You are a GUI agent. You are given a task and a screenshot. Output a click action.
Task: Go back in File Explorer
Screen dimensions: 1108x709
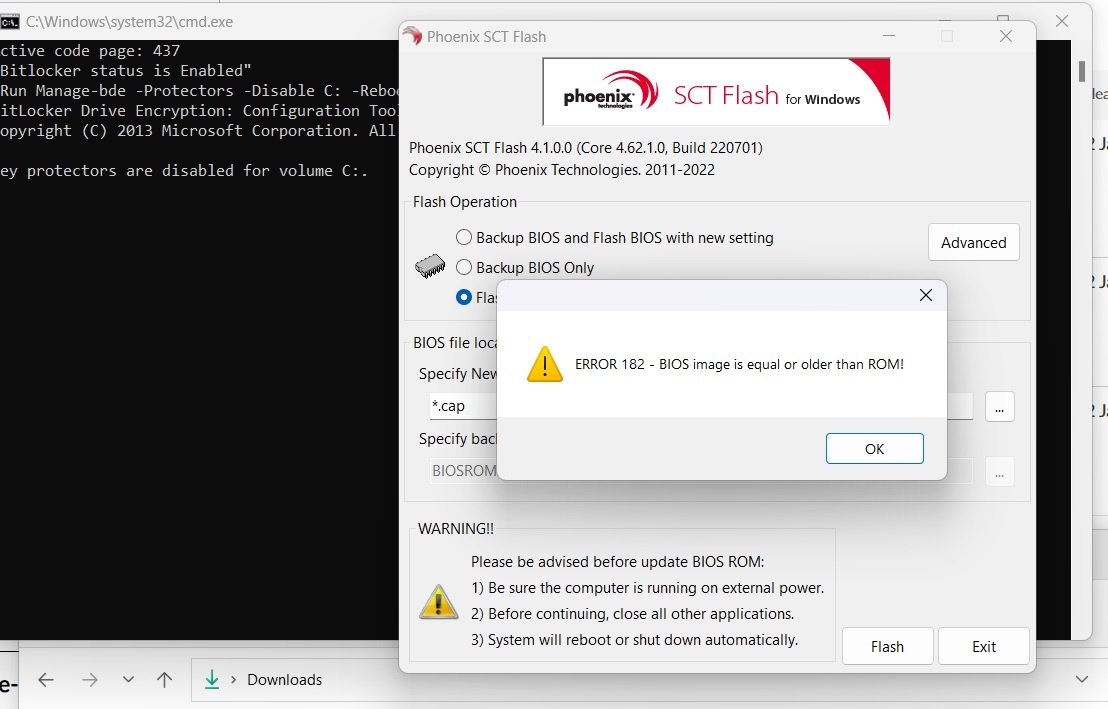coord(46,680)
